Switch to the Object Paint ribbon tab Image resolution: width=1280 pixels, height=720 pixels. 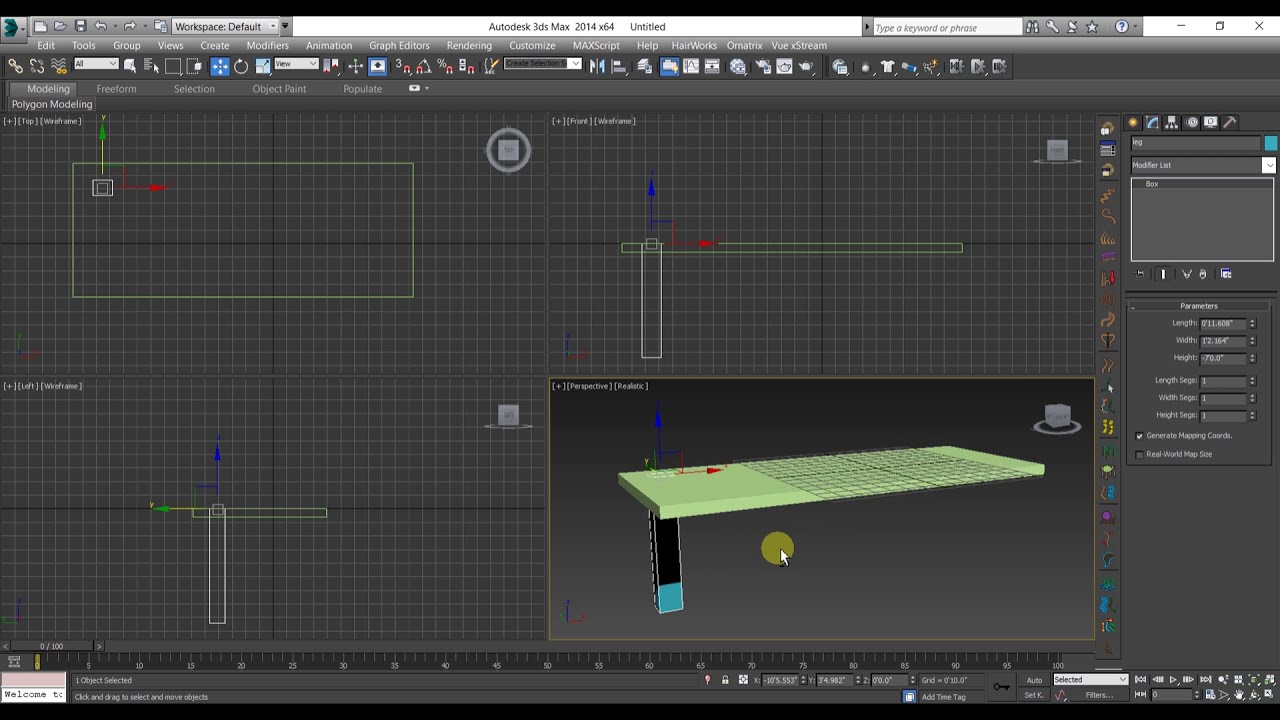click(279, 89)
